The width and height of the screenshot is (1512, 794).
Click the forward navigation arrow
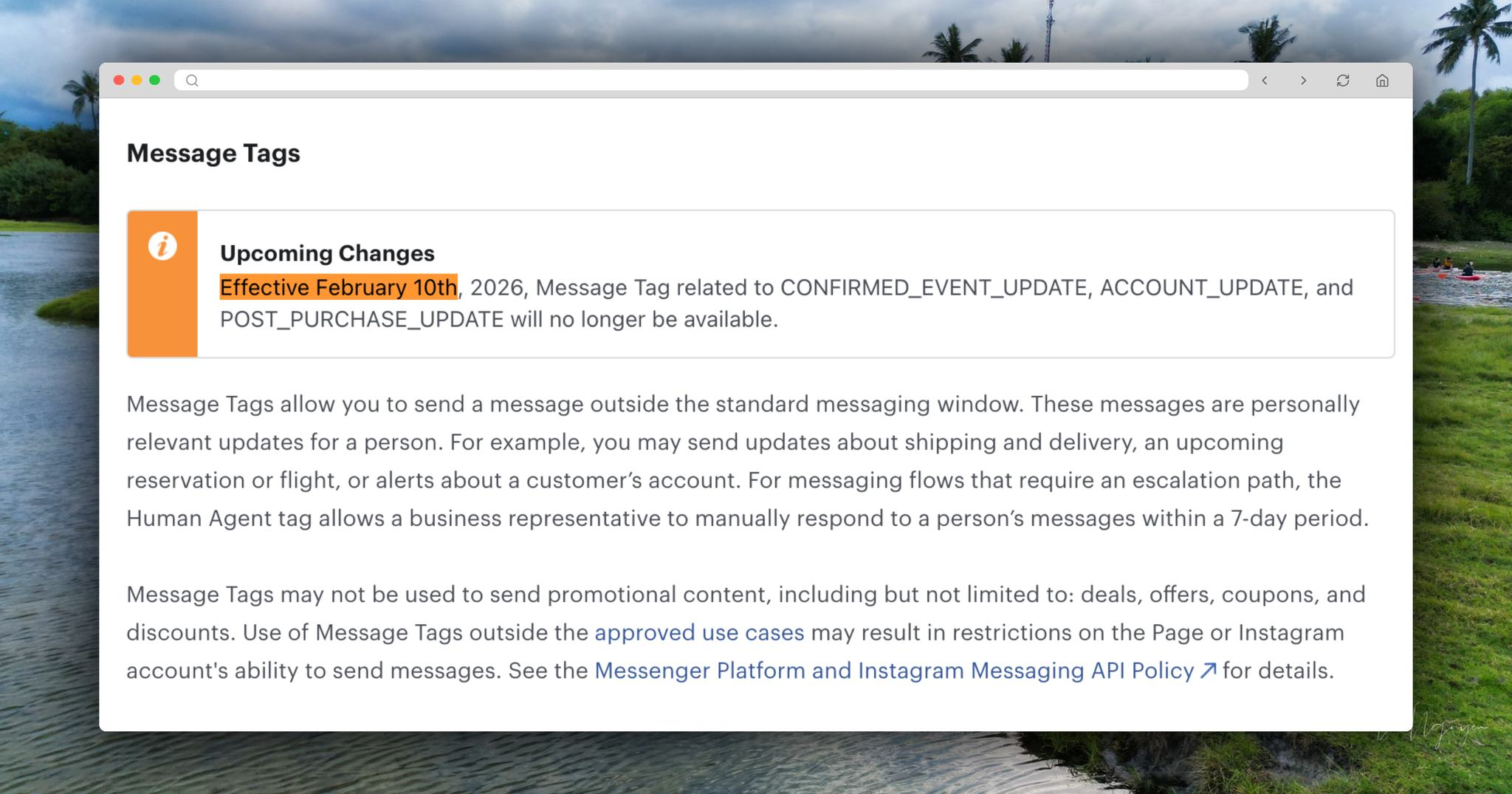click(x=1304, y=81)
